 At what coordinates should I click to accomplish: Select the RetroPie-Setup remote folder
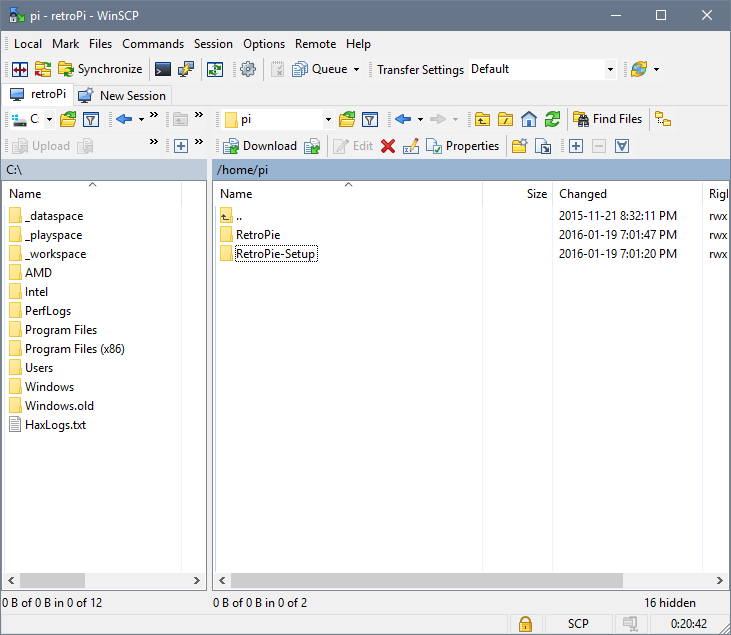(276, 254)
